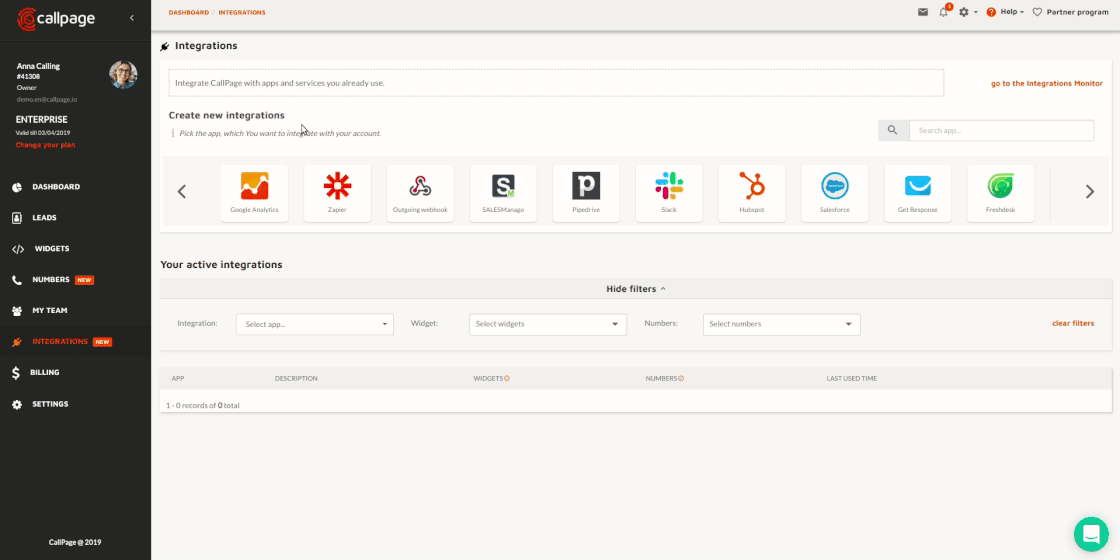Follow the Integrations Monitor link
Image resolution: width=1120 pixels, height=560 pixels.
click(x=1046, y=83)
